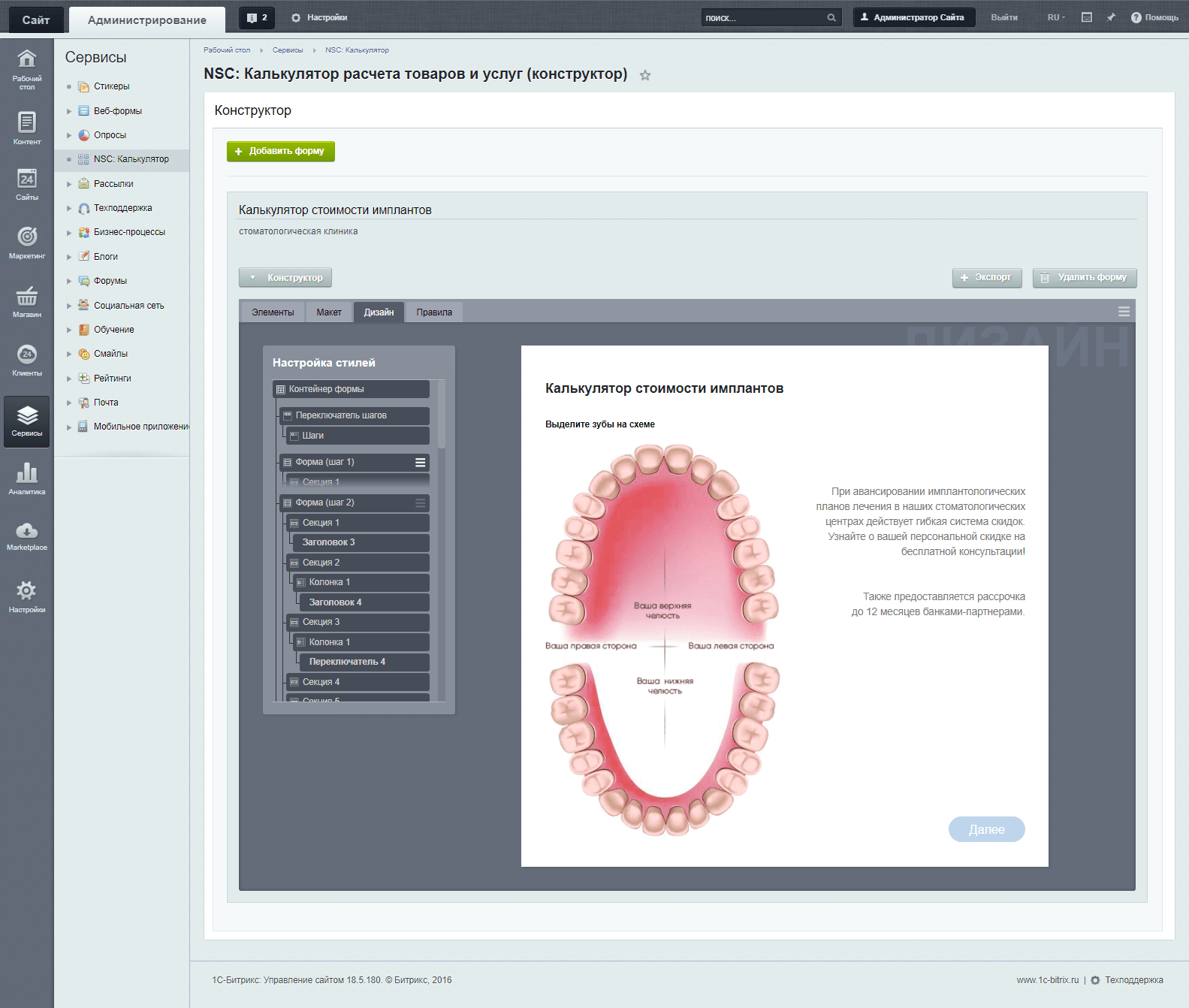Open hamburger menu on design panel tab bar

click(1124, 312)
